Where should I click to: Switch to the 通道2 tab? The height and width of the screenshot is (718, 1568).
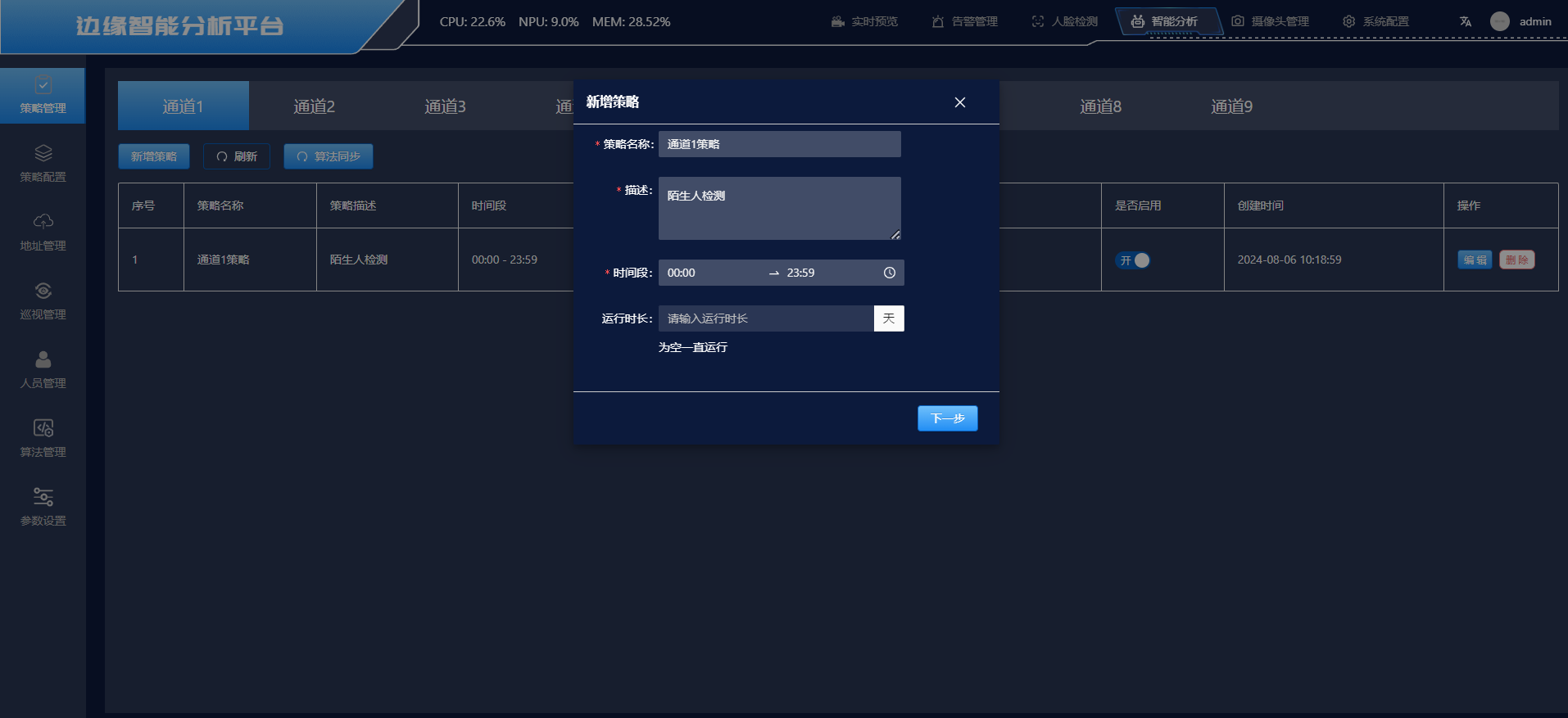tap(314, 106)
